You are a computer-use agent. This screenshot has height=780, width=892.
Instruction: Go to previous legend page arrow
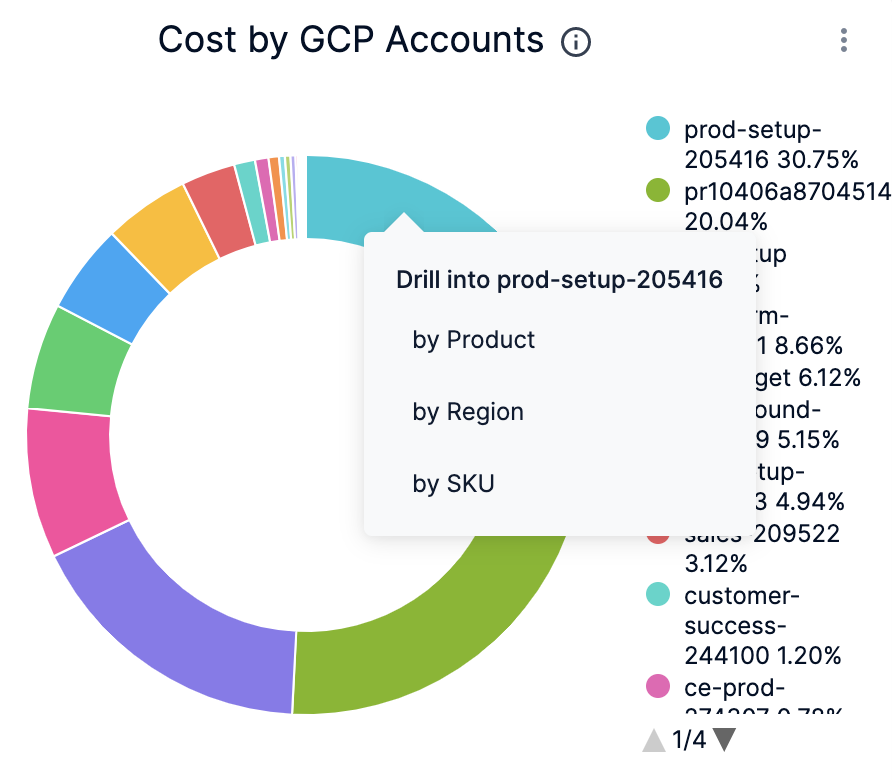(654, 740)
